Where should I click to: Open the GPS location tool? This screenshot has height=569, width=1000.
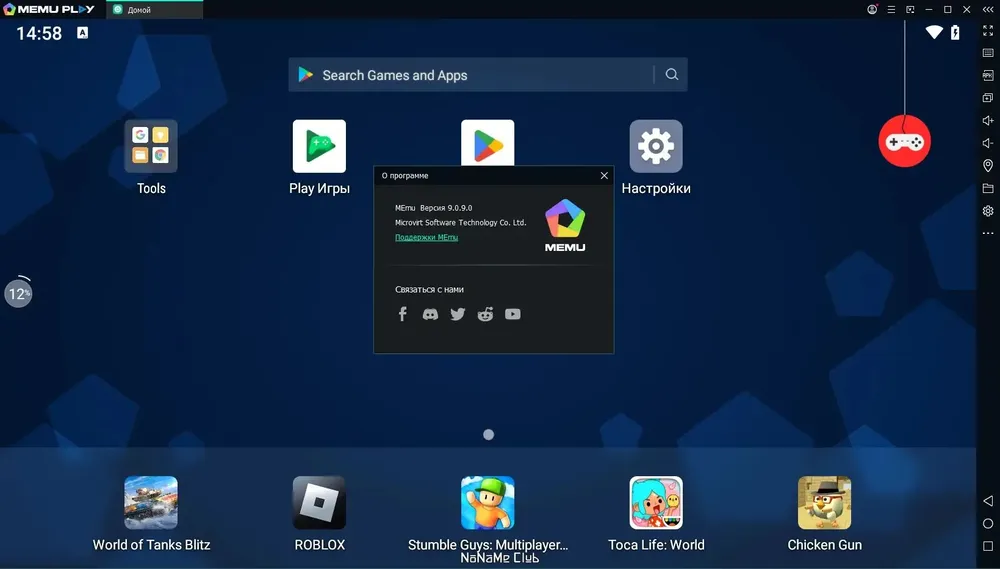pos(988,166)
